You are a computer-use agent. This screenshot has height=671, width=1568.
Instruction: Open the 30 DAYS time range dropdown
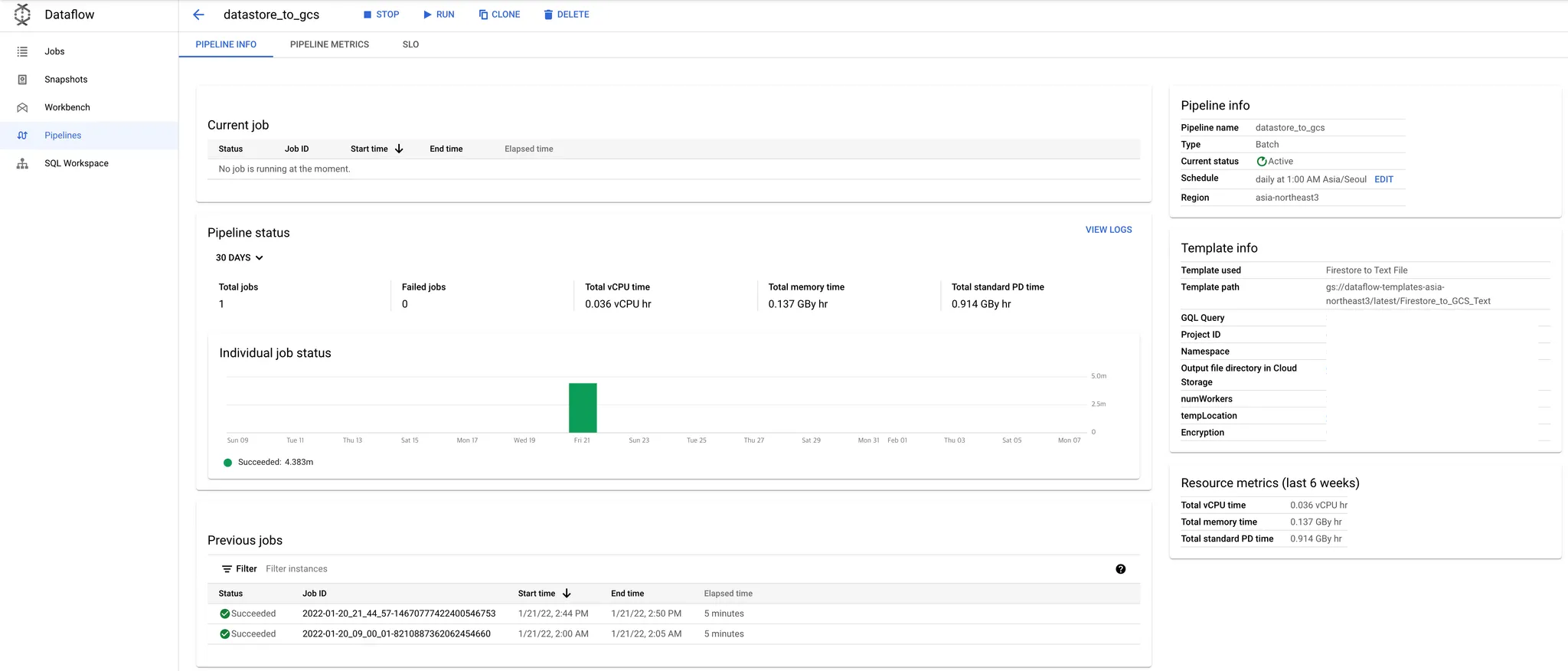(x=239, y=258)
